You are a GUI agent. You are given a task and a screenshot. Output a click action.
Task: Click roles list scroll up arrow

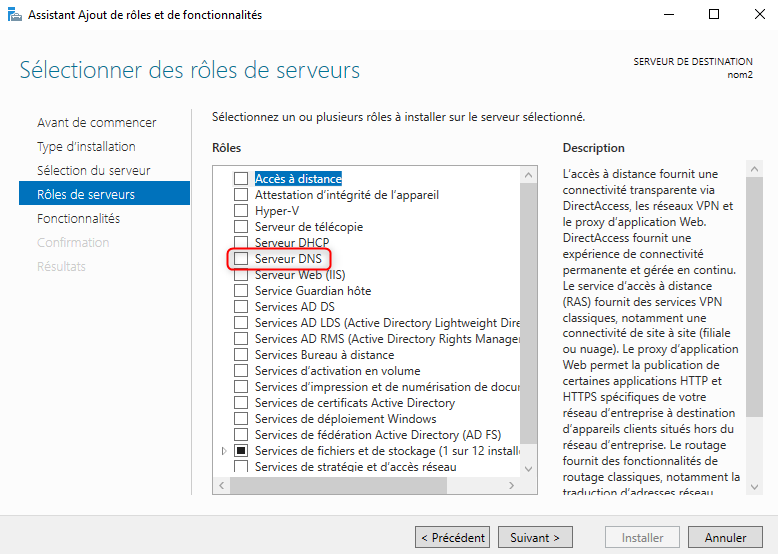pyautogui.click(x=528, y=175)
